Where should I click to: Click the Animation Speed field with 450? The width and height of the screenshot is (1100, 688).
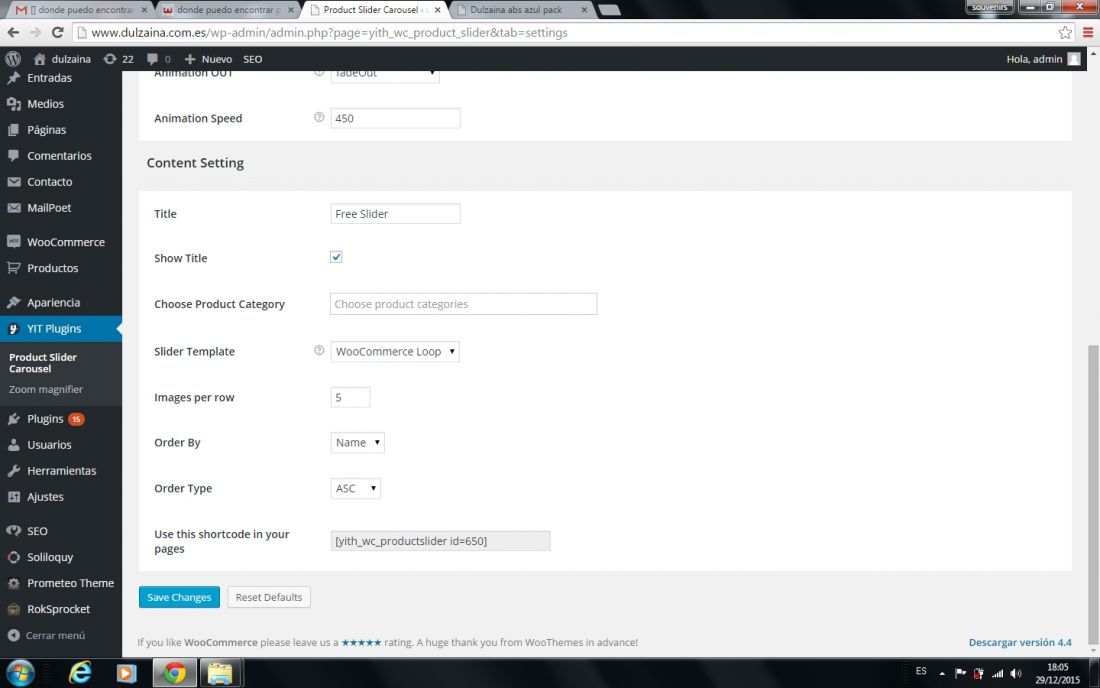pyautogui.click(x=395, y=118)
